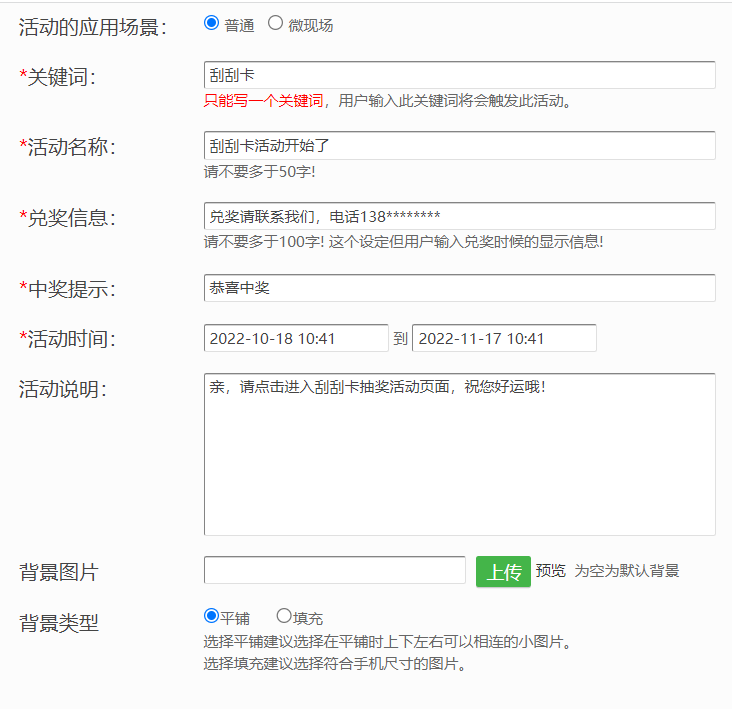Click the 关键词 input containing 刮刮卡
This screenshot has height=709, width=732.
point(459,76)
